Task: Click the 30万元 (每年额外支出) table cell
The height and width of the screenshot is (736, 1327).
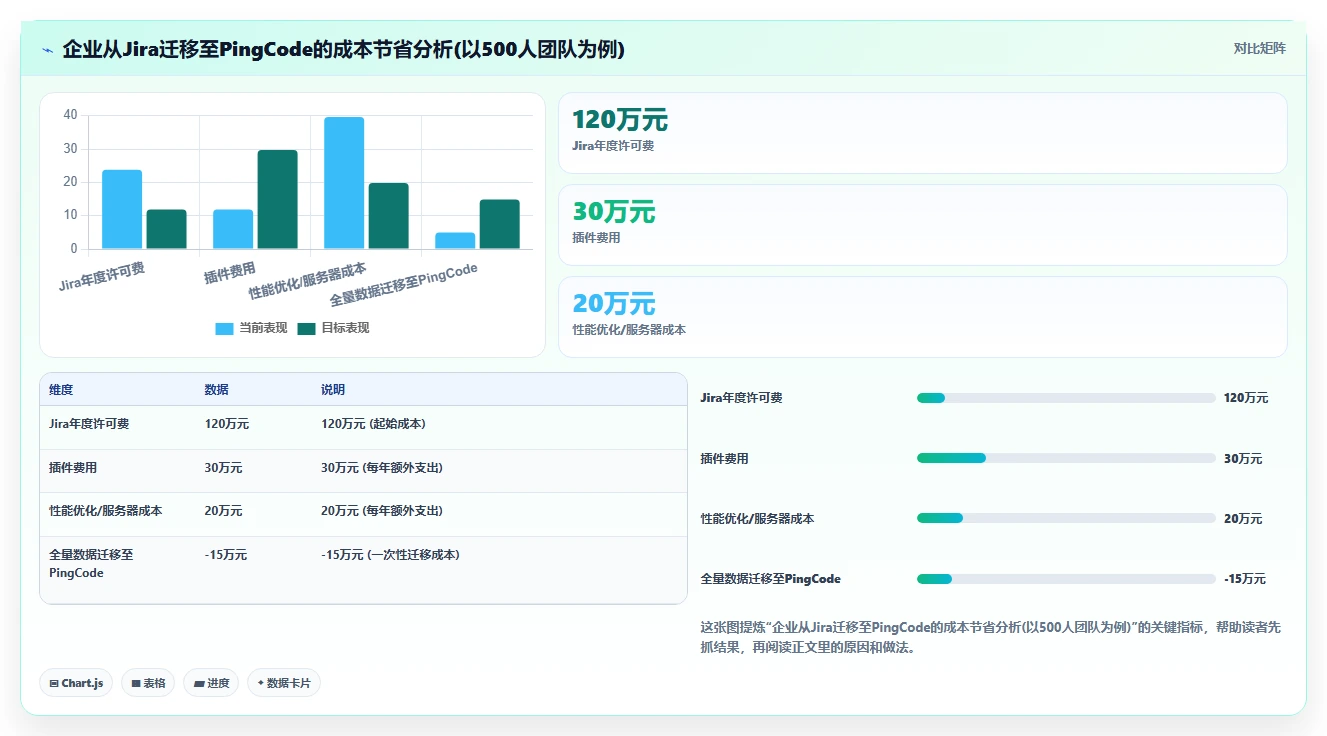Action: [382, 467]
